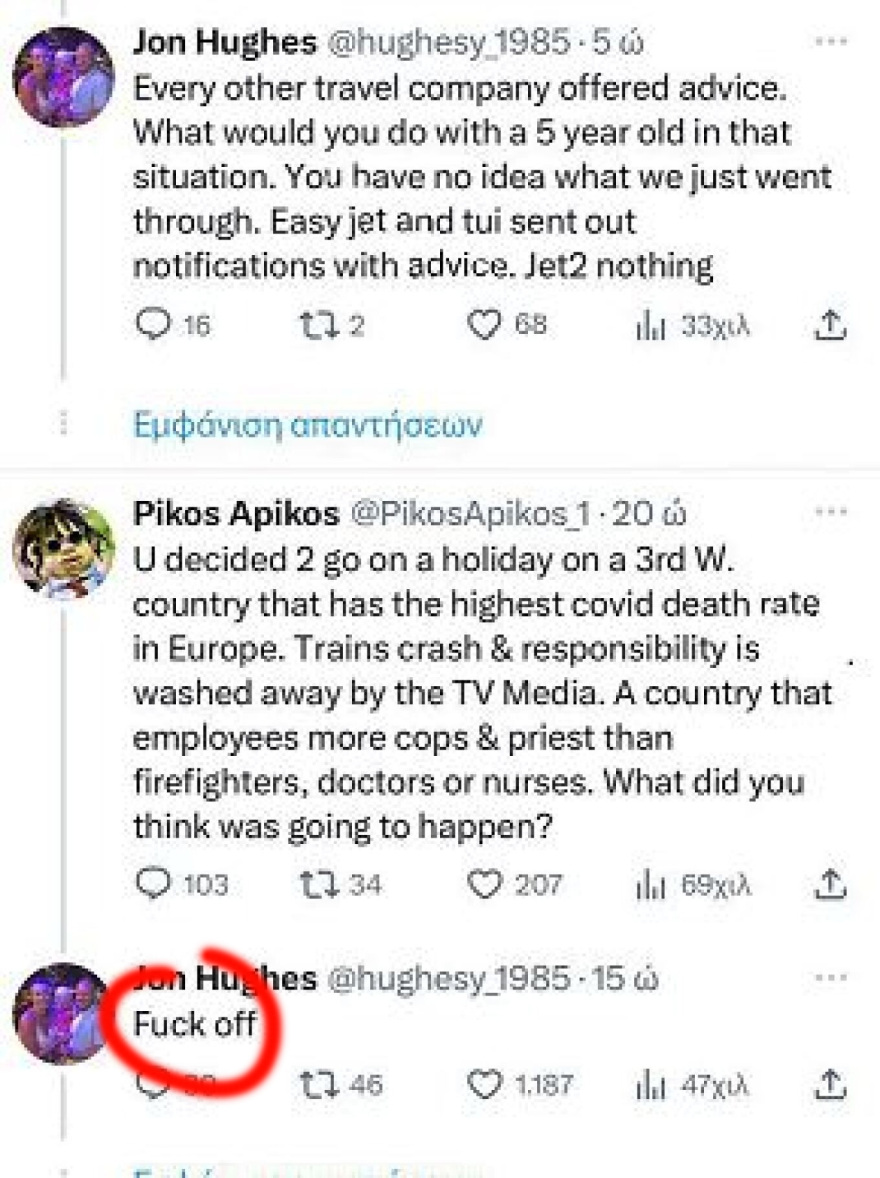Open more options on Jon Hughes' first tweet

tap(831, 42)
